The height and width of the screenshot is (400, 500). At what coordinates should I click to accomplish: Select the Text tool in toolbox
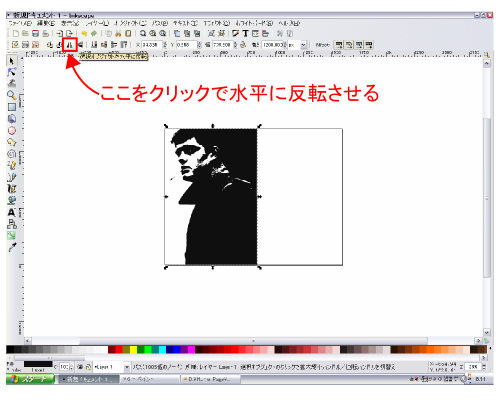point(12,212)
